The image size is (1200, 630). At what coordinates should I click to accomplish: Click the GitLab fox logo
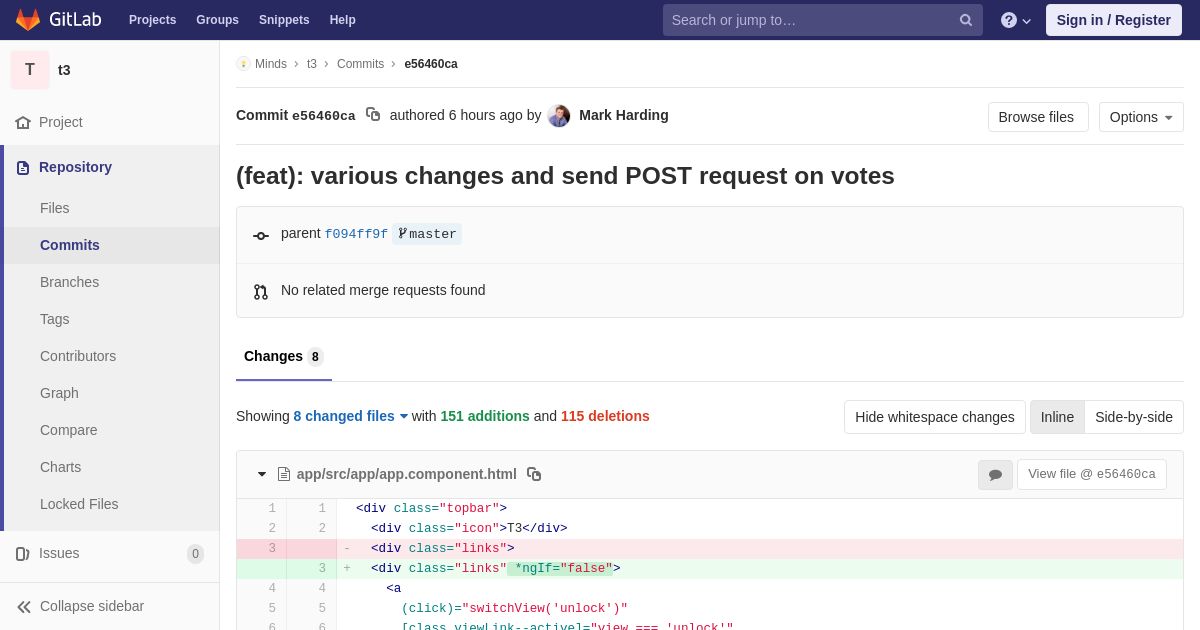point(28,20)
